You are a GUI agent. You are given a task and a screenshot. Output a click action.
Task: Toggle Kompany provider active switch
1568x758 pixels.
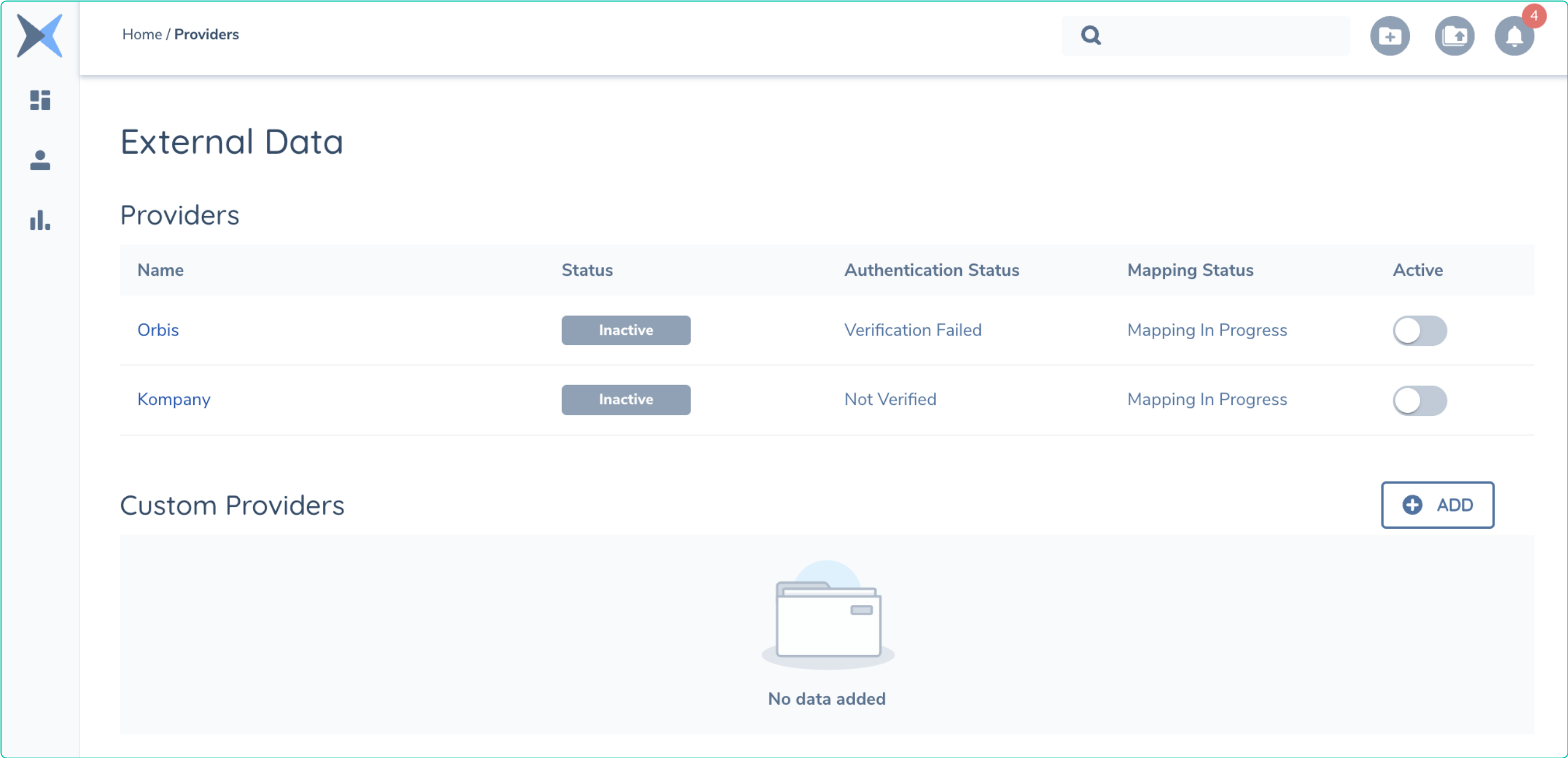[1420, 400]
